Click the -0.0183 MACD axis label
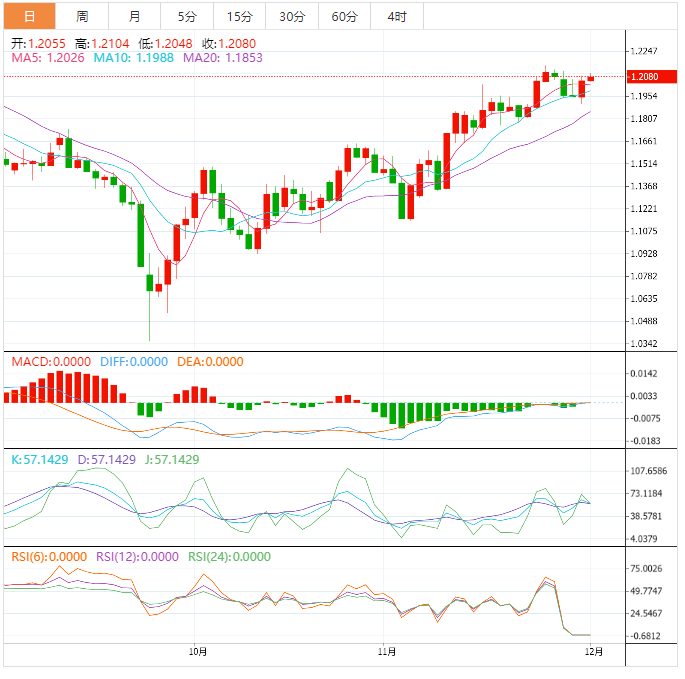 click(x=645, y=441)
